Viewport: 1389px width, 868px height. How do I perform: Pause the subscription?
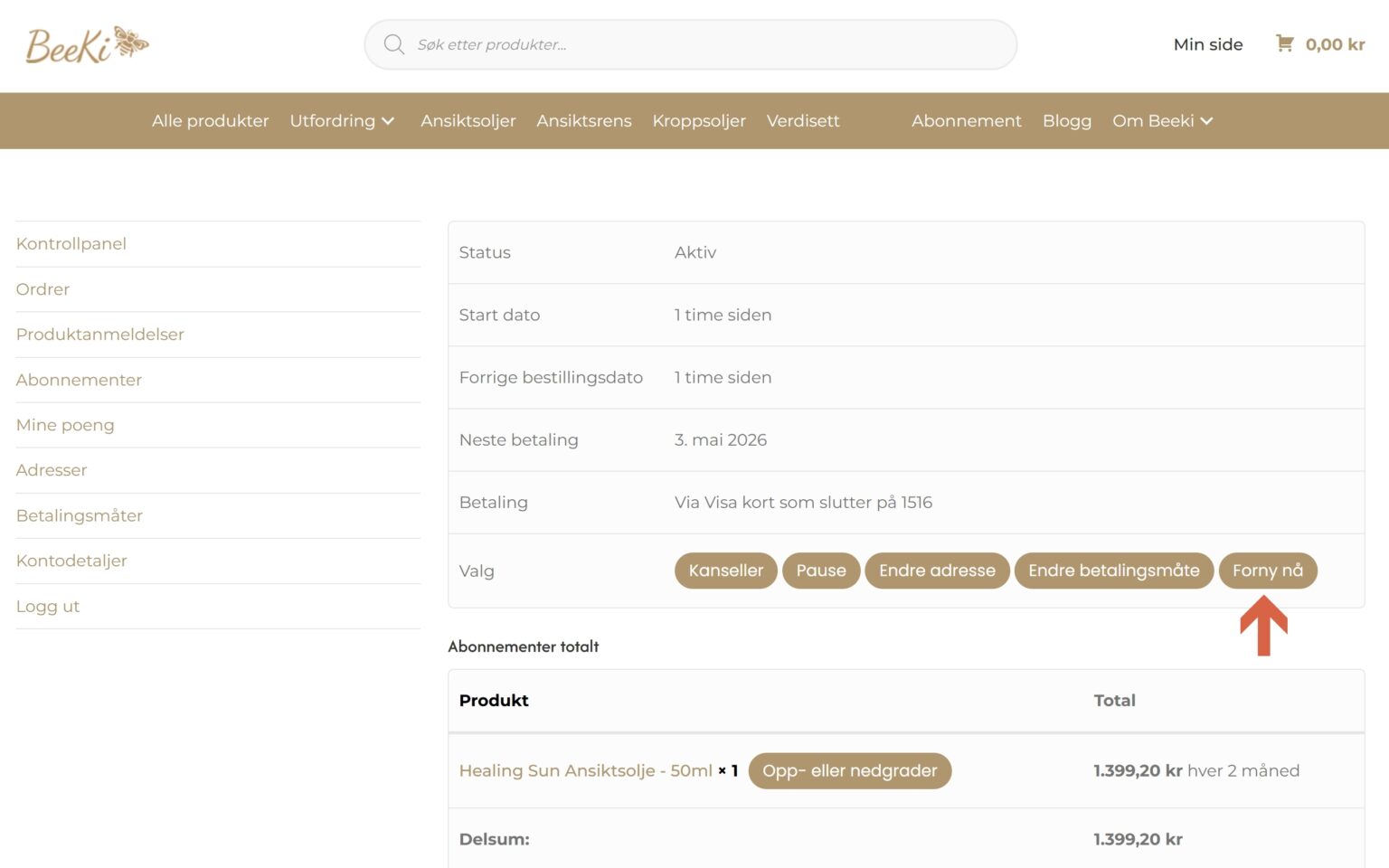pos(820,571)
